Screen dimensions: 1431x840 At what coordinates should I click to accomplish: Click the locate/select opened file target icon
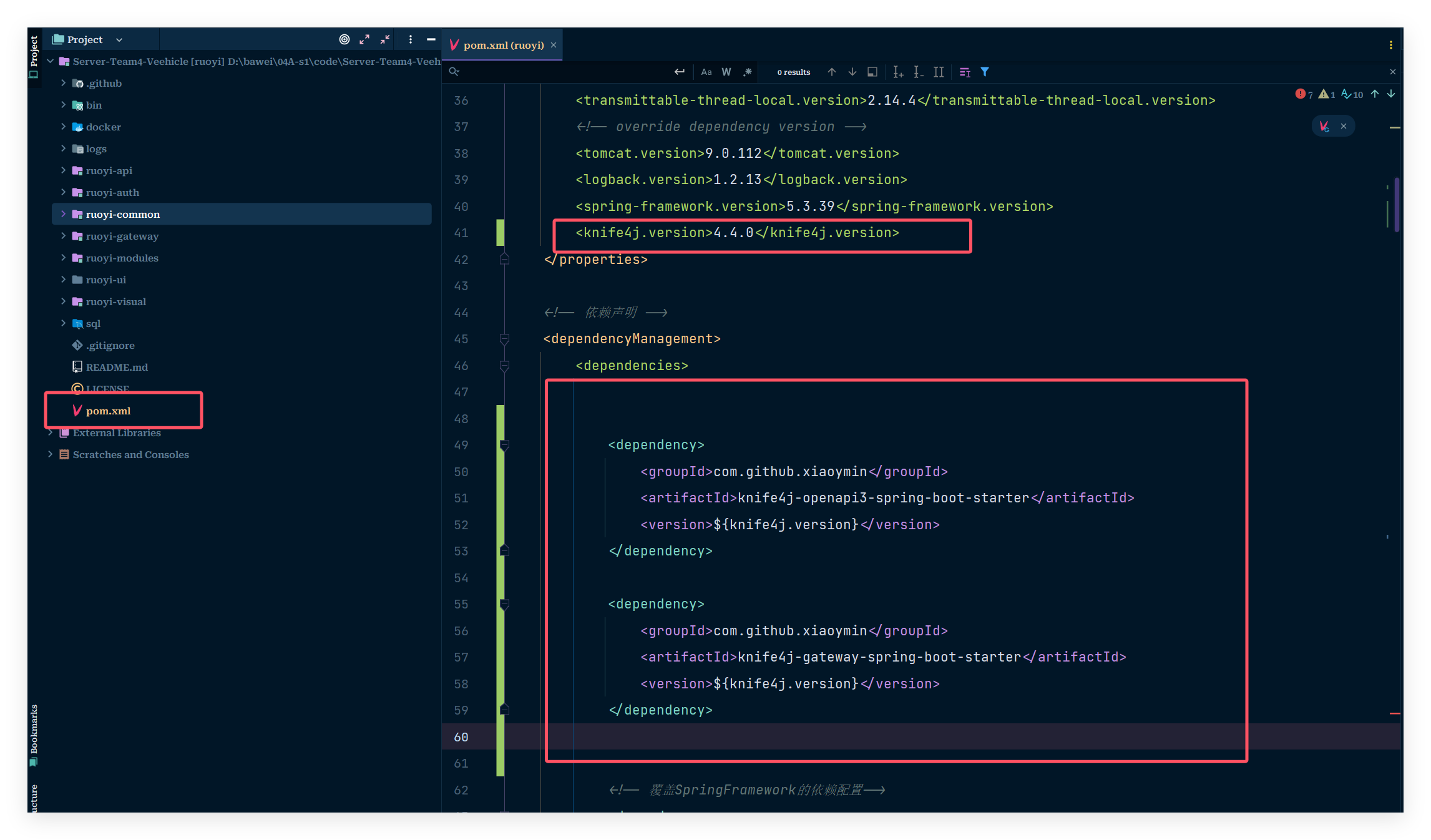point(344,39)
